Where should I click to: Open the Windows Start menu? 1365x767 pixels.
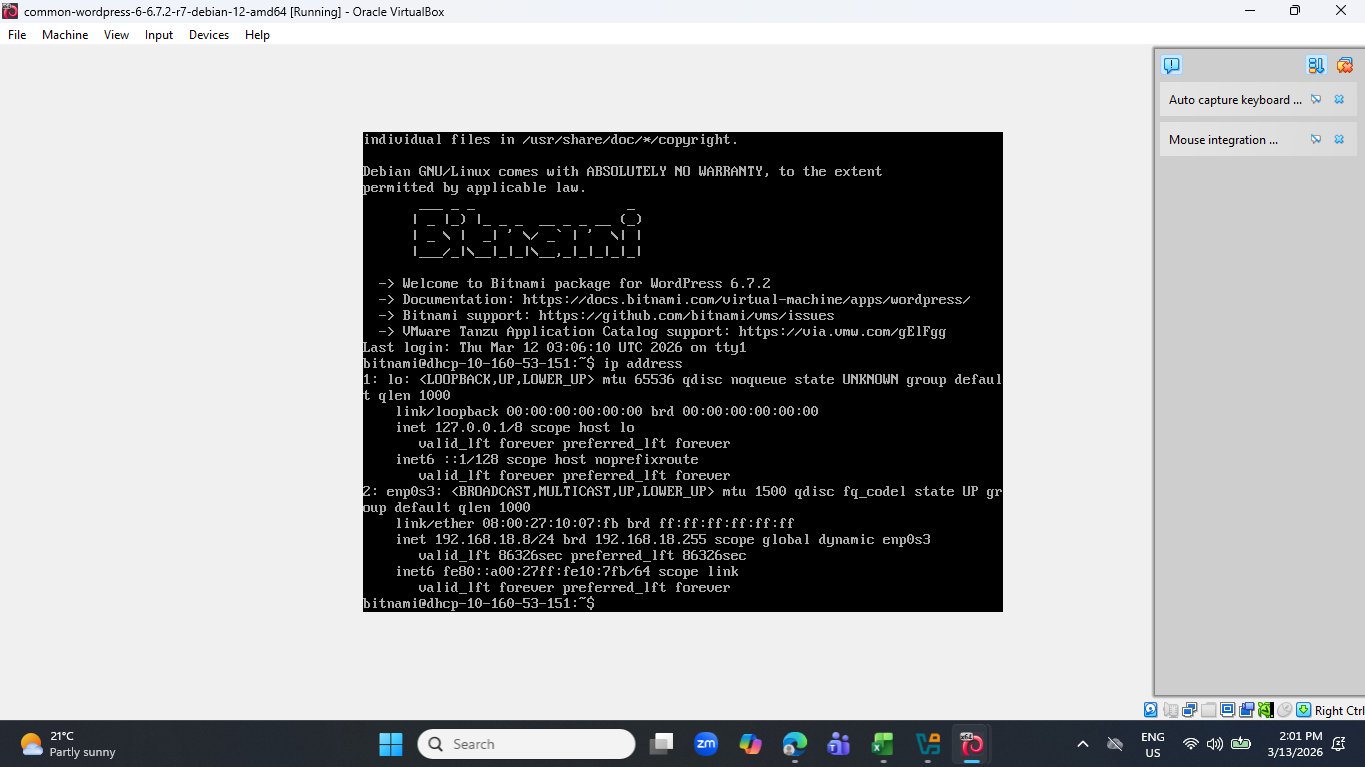(x=390, y=744)
